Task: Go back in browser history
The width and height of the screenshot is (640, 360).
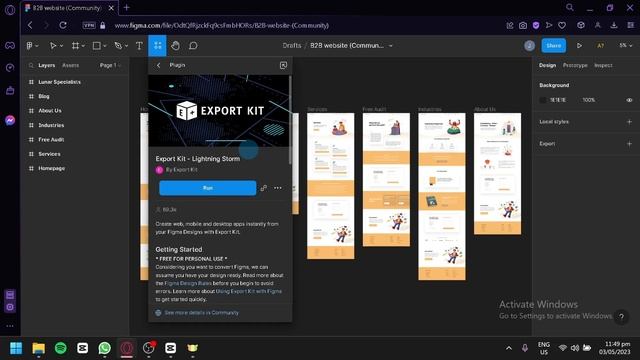Action: coord(30,25)
